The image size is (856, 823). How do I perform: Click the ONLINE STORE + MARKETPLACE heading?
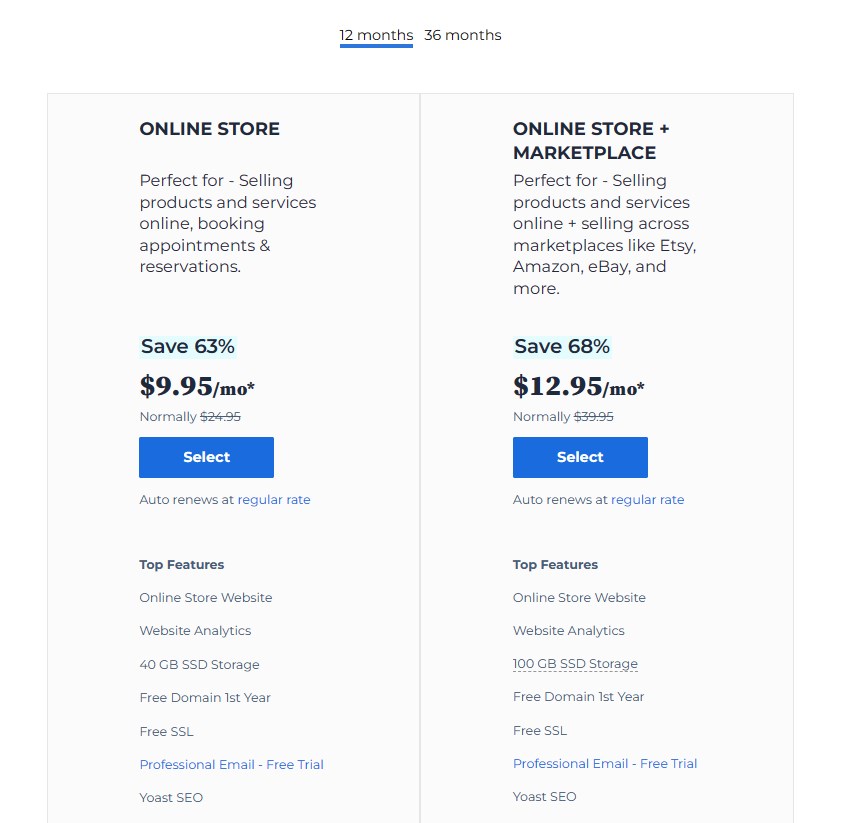pyautogui.click(x=591, y=141)
